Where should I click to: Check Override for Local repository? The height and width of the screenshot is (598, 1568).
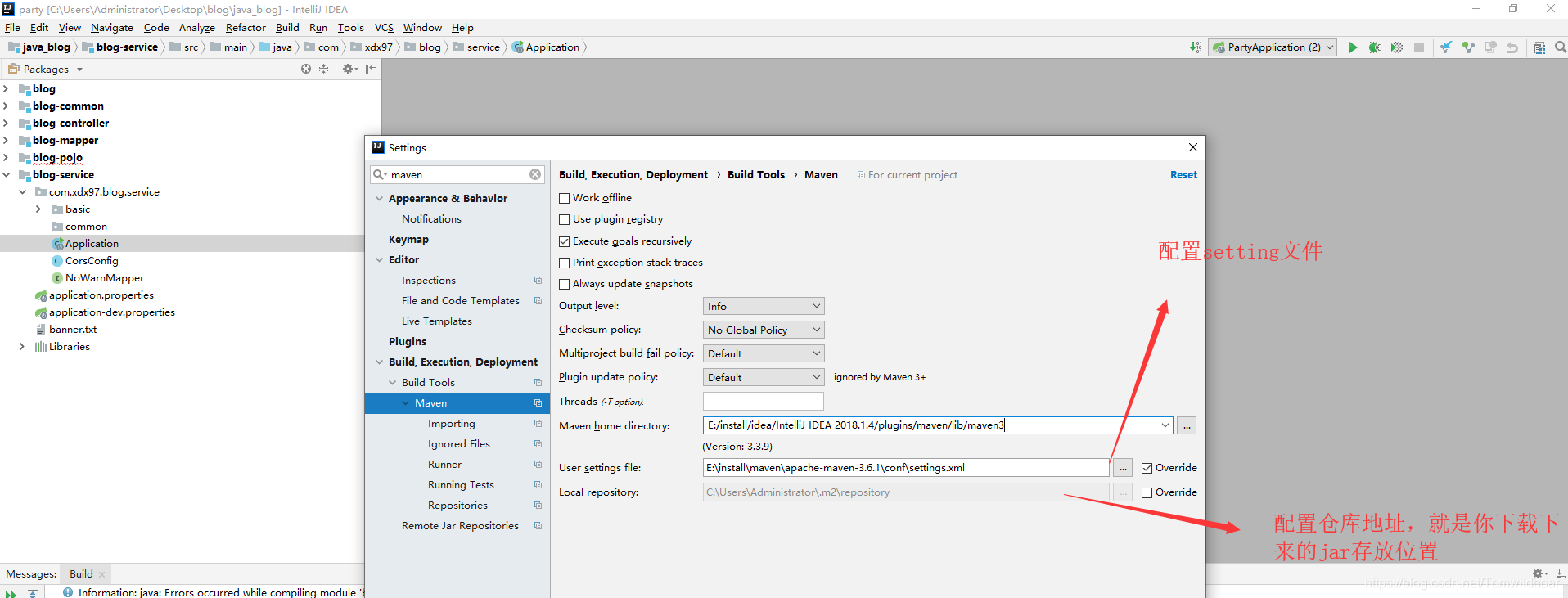[1147, 492]
